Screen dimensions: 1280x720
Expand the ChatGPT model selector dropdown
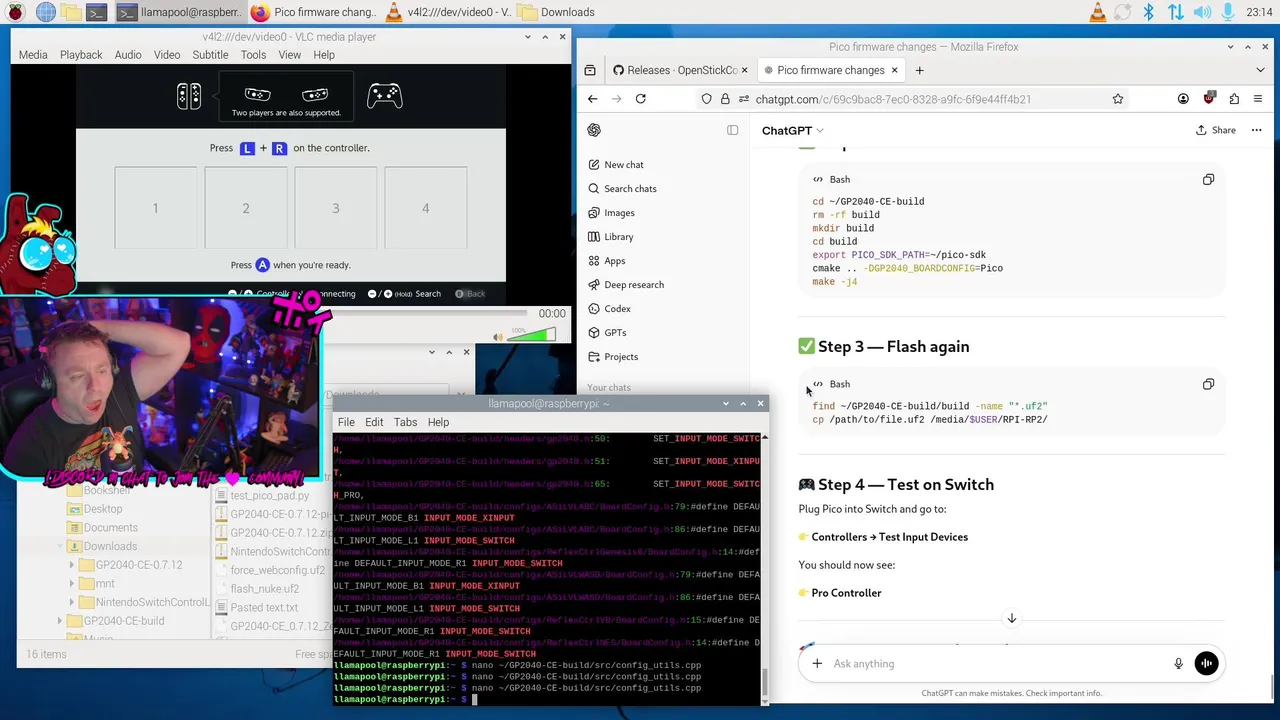pyautogui.click(x=792, y=130)
